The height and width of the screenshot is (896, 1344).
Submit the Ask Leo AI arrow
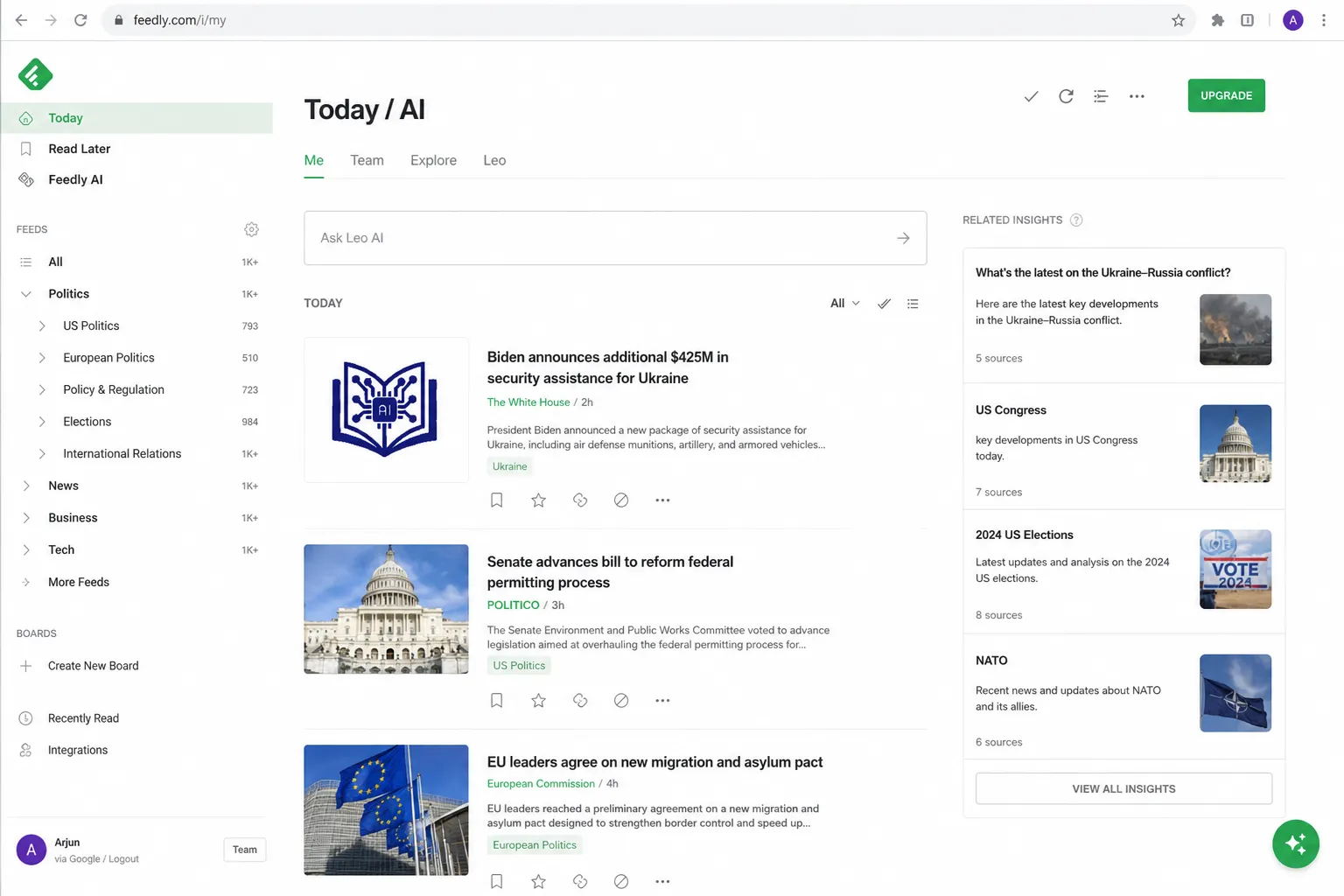pyautogui.click(x=903, y=238)
